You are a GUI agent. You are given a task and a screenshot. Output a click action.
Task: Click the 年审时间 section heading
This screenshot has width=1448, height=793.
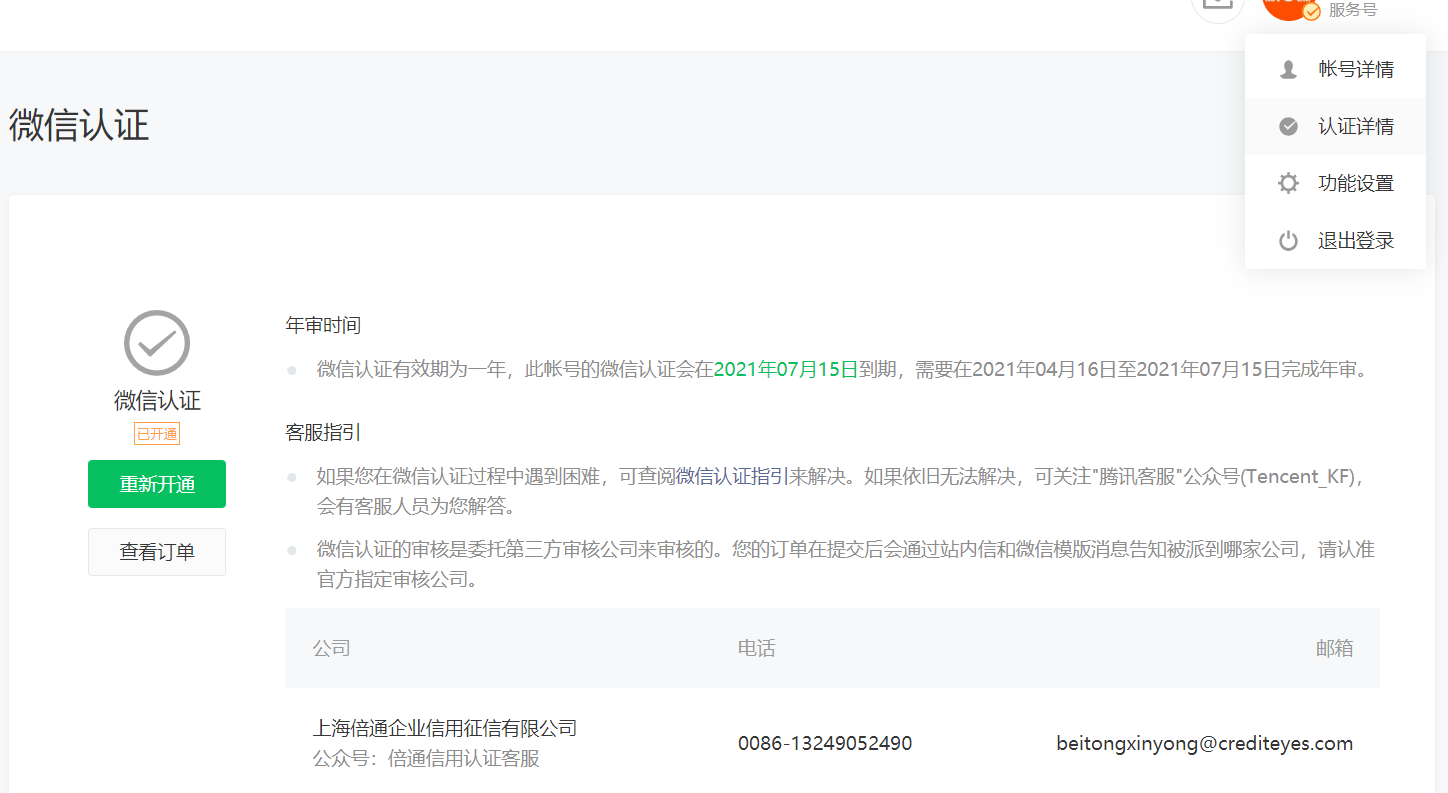[x=323, y=325]
